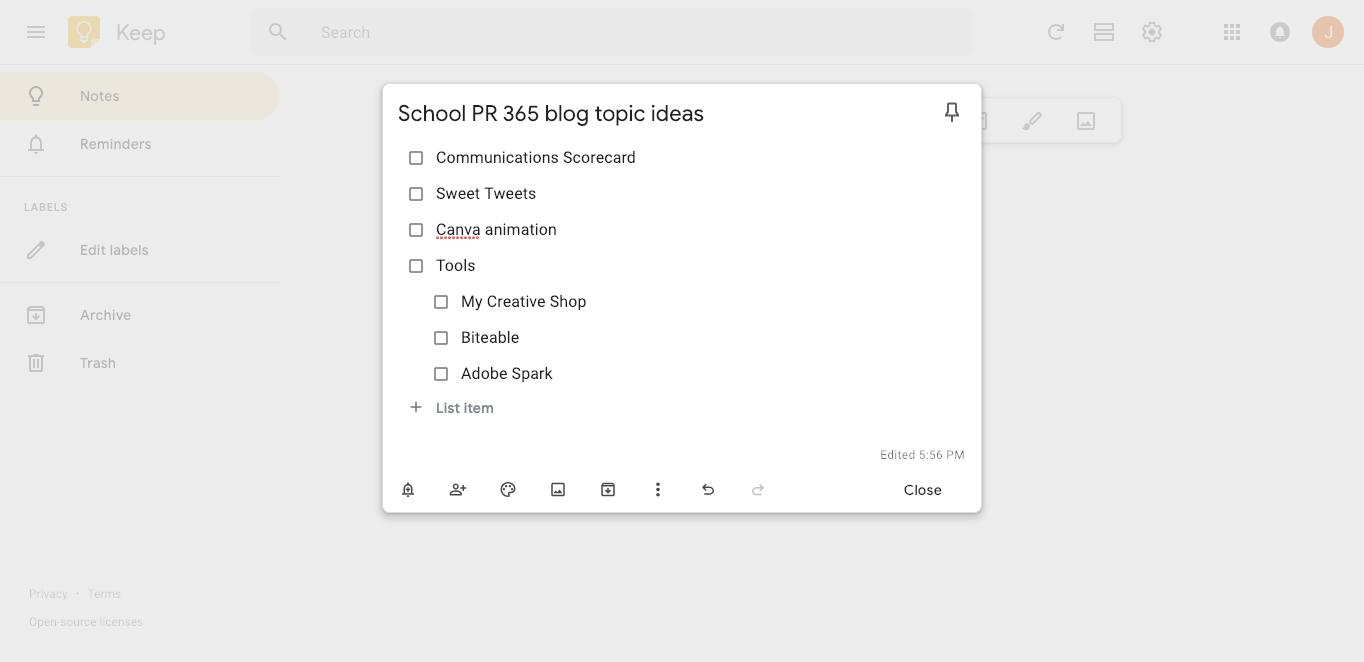Add a collaborator to the note
Viewport: 1364px width, 662px height.
point(458,490)
